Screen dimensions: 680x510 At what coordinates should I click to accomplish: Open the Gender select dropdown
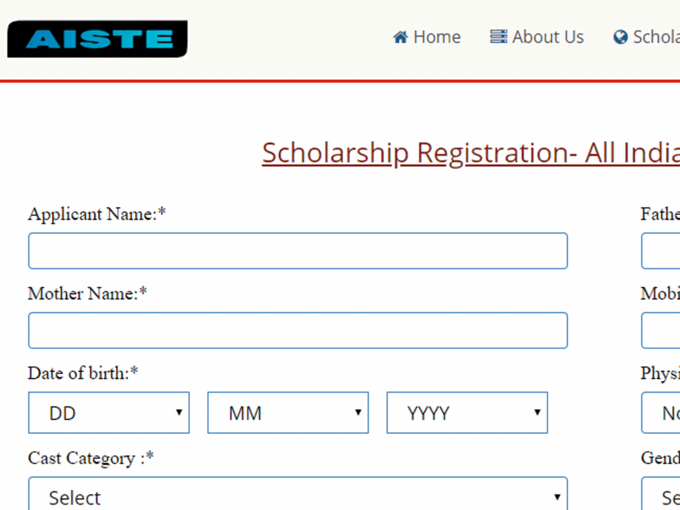click(660, 494)
